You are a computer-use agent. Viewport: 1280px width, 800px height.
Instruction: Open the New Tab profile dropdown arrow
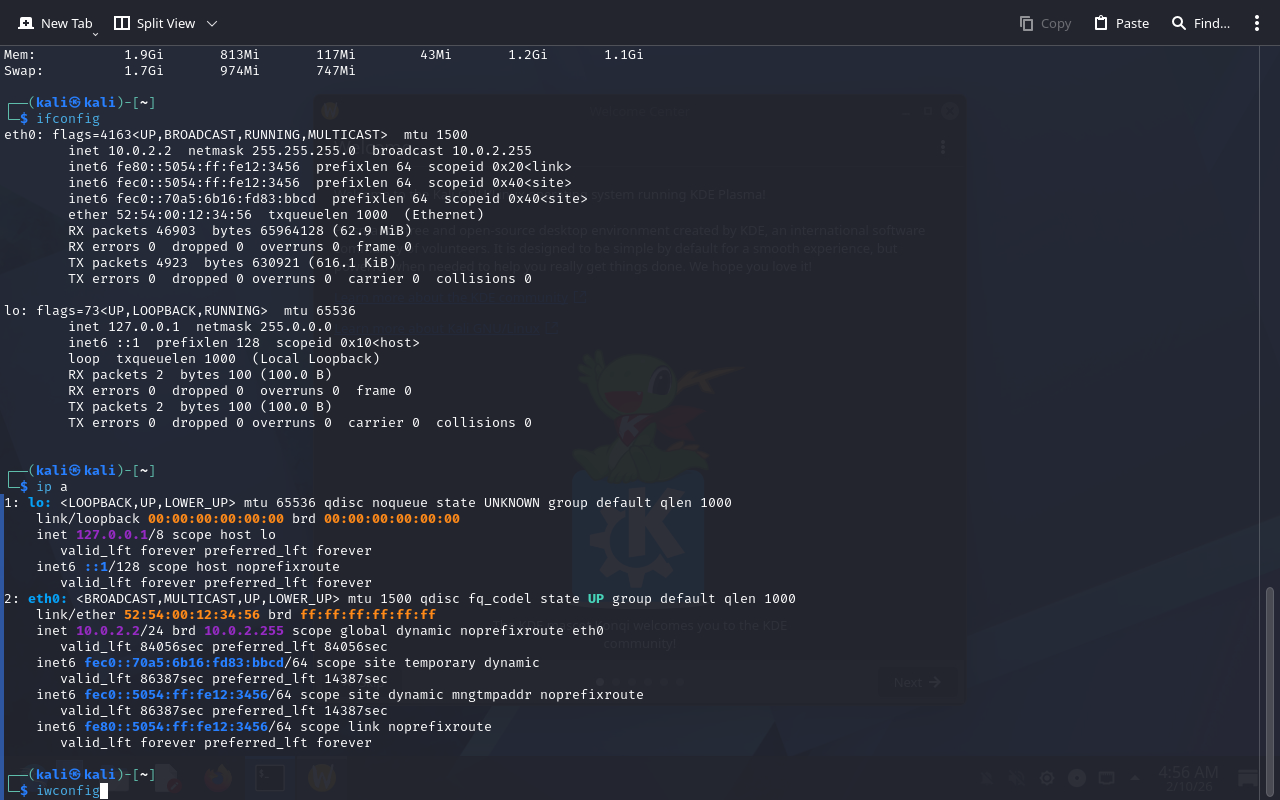tap(95, 34)
